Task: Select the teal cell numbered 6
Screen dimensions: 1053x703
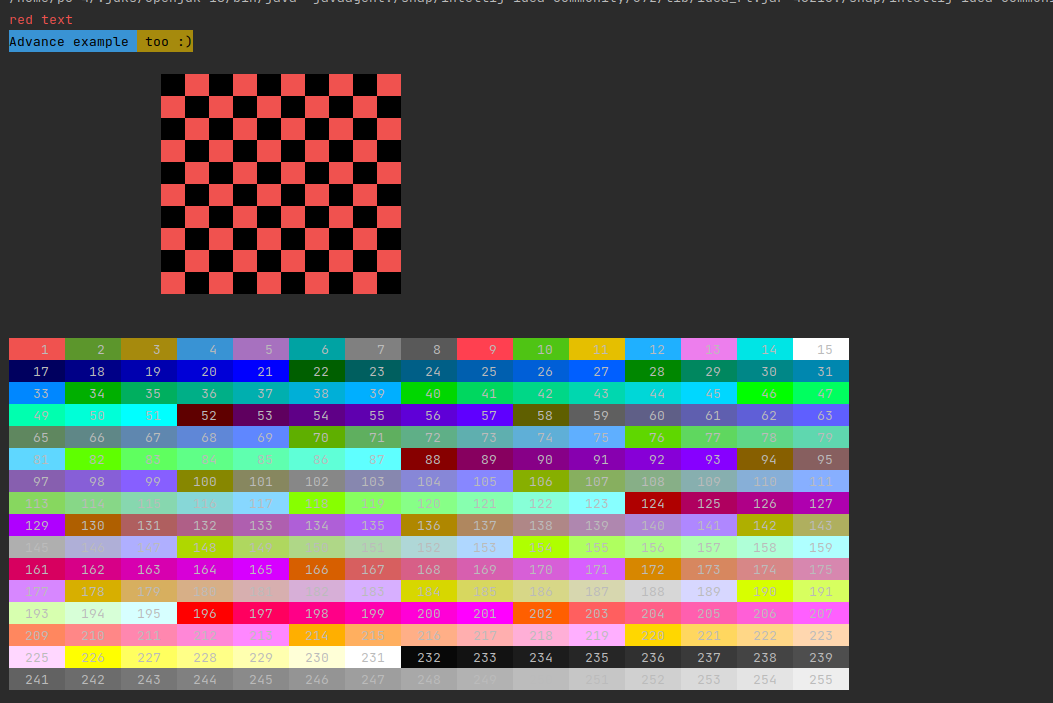Action: (x=317, y=349)
